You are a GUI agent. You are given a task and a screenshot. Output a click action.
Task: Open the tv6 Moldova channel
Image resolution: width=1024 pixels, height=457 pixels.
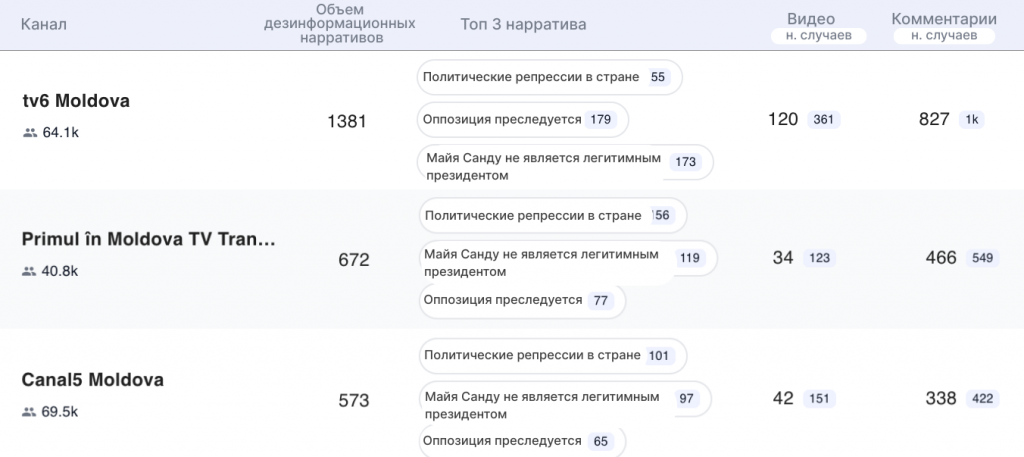point(76,101)
